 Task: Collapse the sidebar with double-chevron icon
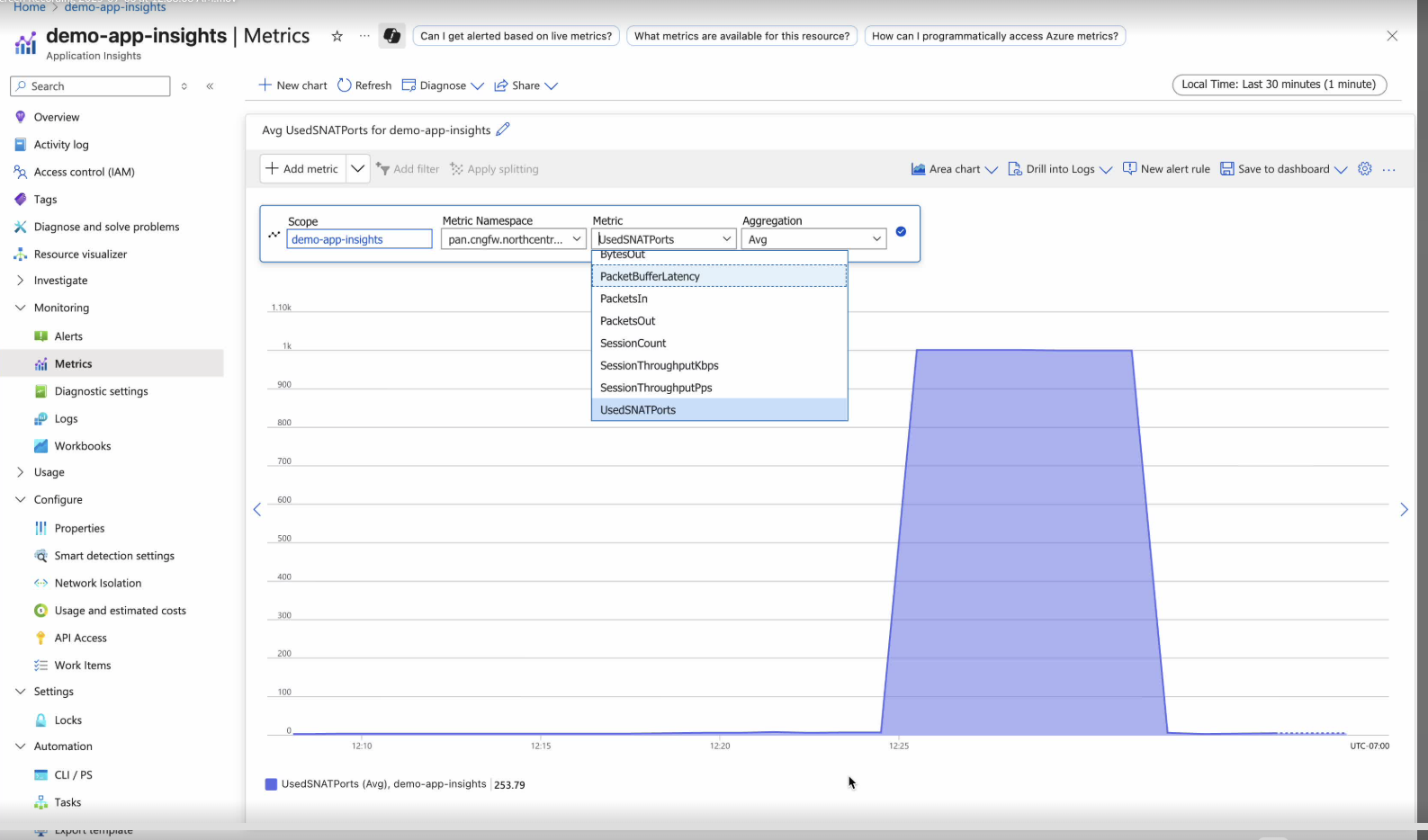[x=210, y=86]
